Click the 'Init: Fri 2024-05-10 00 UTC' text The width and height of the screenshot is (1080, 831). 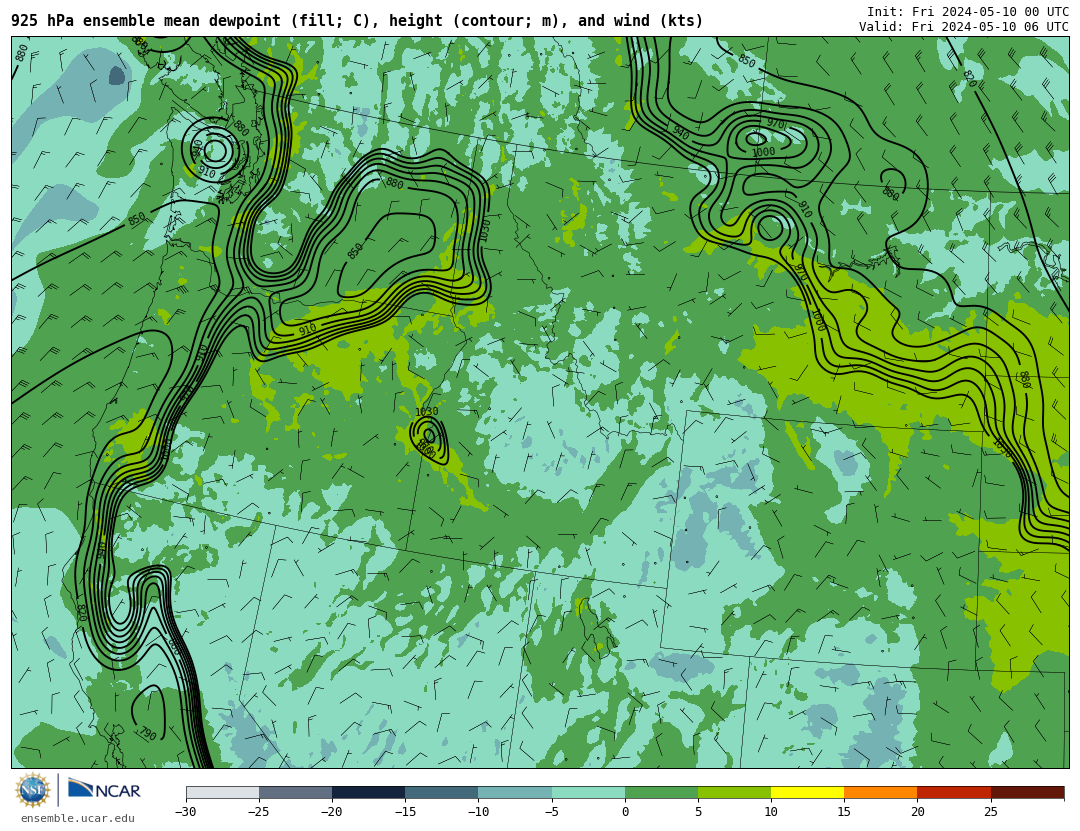[968, 12]
